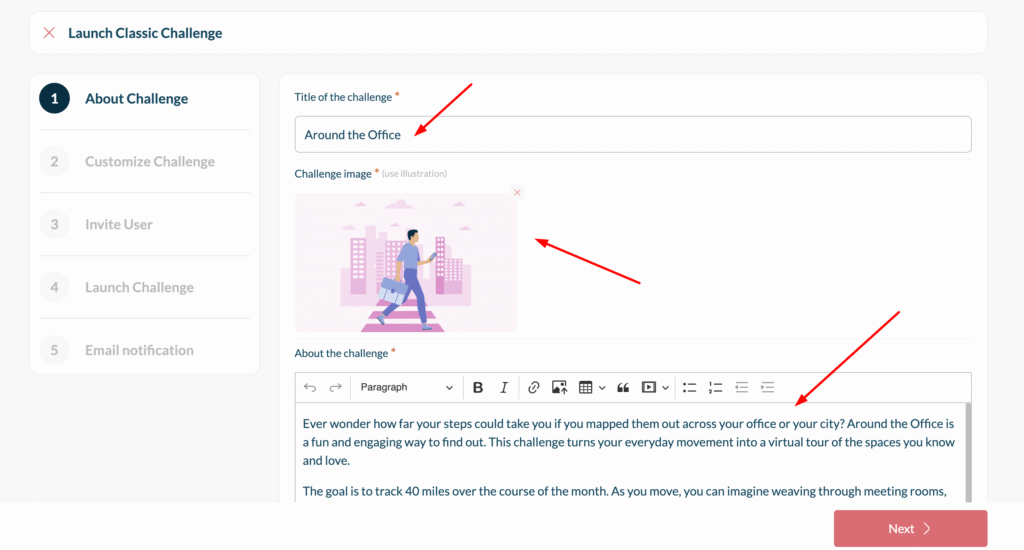1024x550 pixels.
Task: Select the Customize Challenge step
Action: tap(149, 161)
